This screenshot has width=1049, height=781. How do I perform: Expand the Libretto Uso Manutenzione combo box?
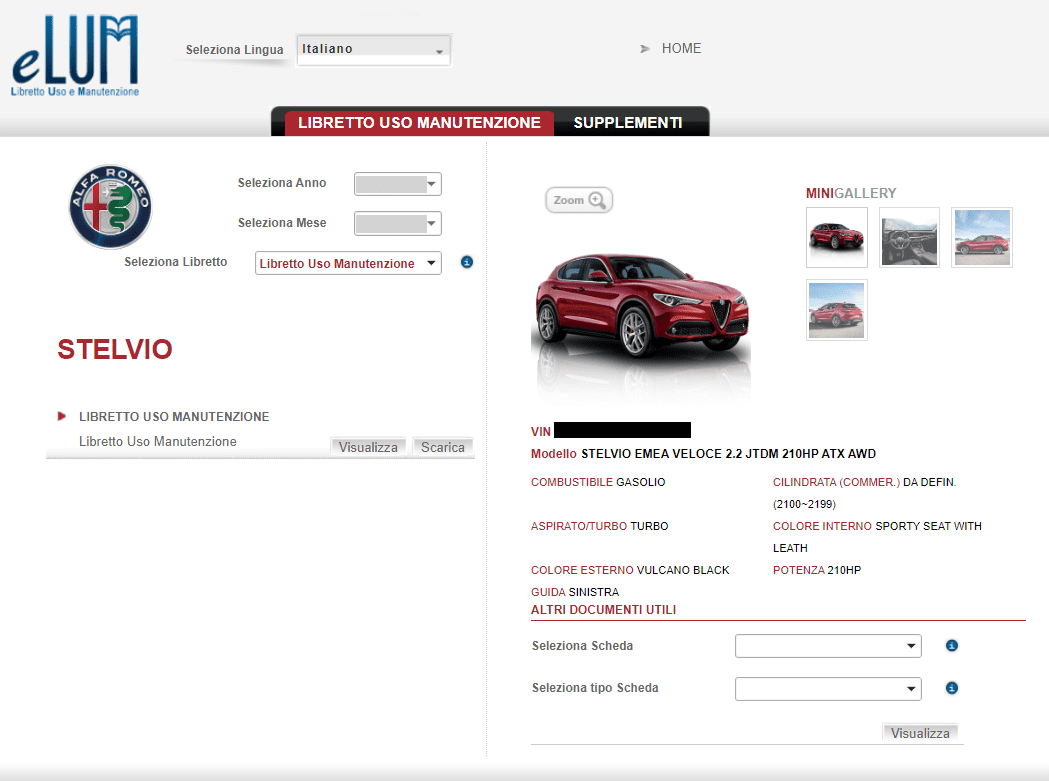point(348,263)
